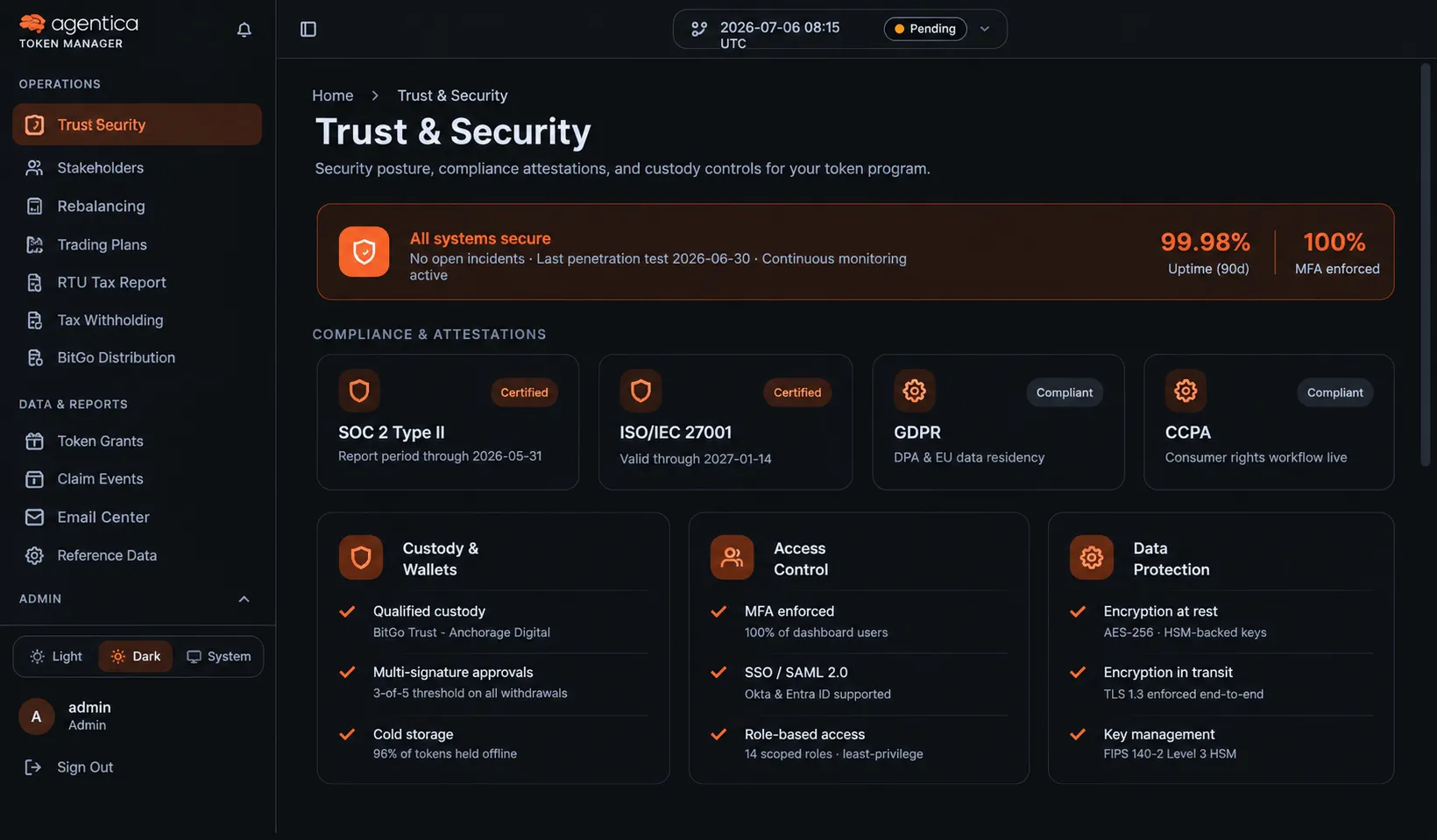
Task: Go to Stakeholders page
Action: pos(137,167)
